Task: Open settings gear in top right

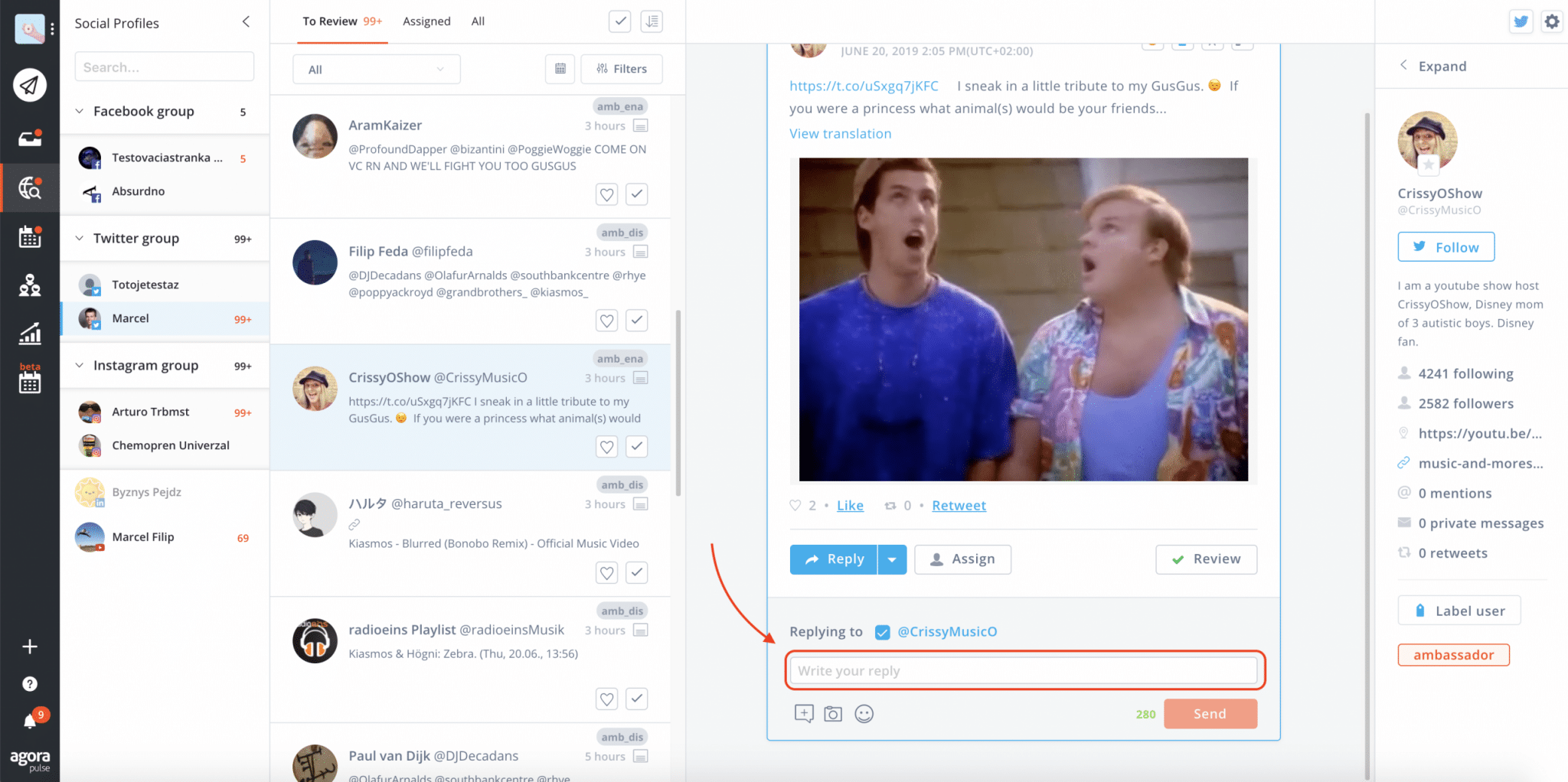Action: coord(1551,21)
